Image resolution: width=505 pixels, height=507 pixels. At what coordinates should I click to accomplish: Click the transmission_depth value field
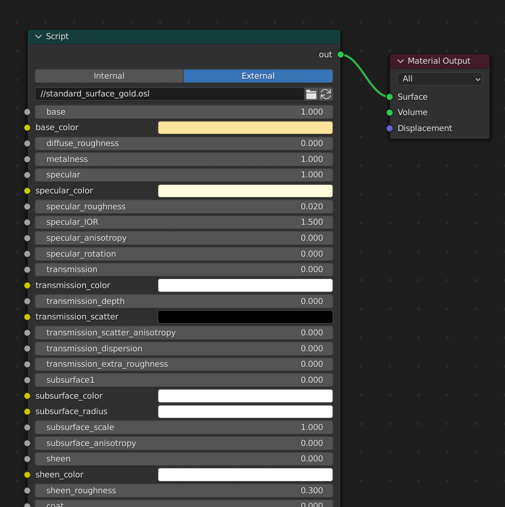point(184,301)
